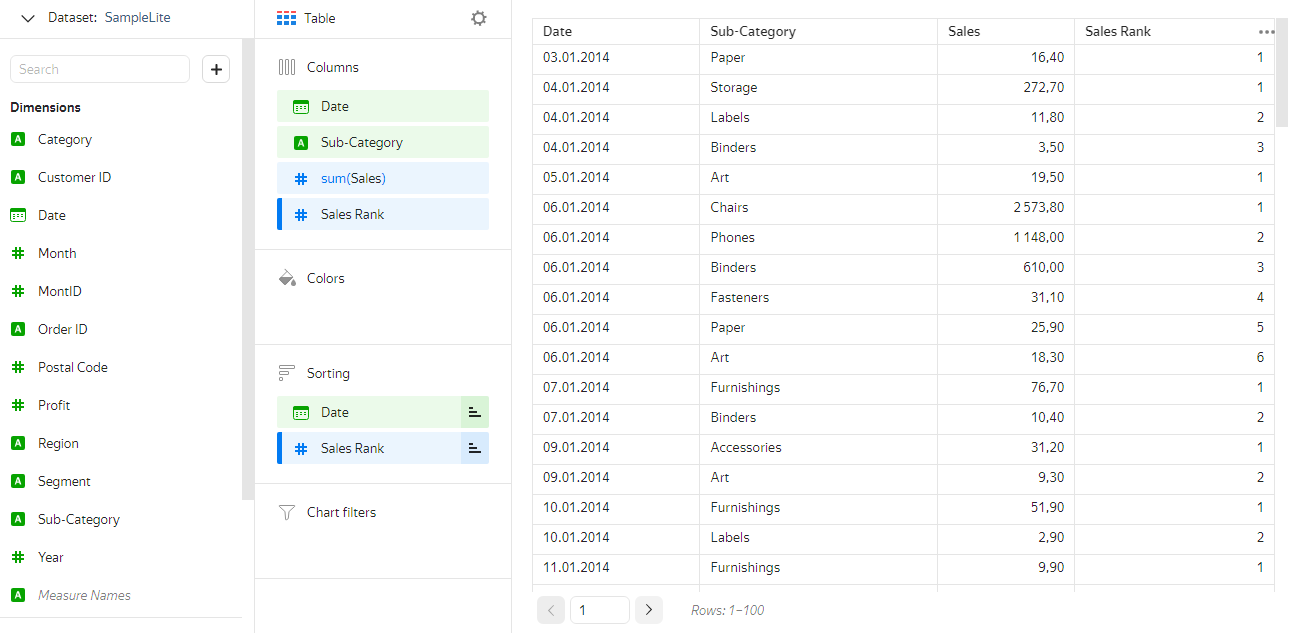Click the Sub-Category column header
1297x633 pixels.
pyautogui.click(x=753, y=31)
